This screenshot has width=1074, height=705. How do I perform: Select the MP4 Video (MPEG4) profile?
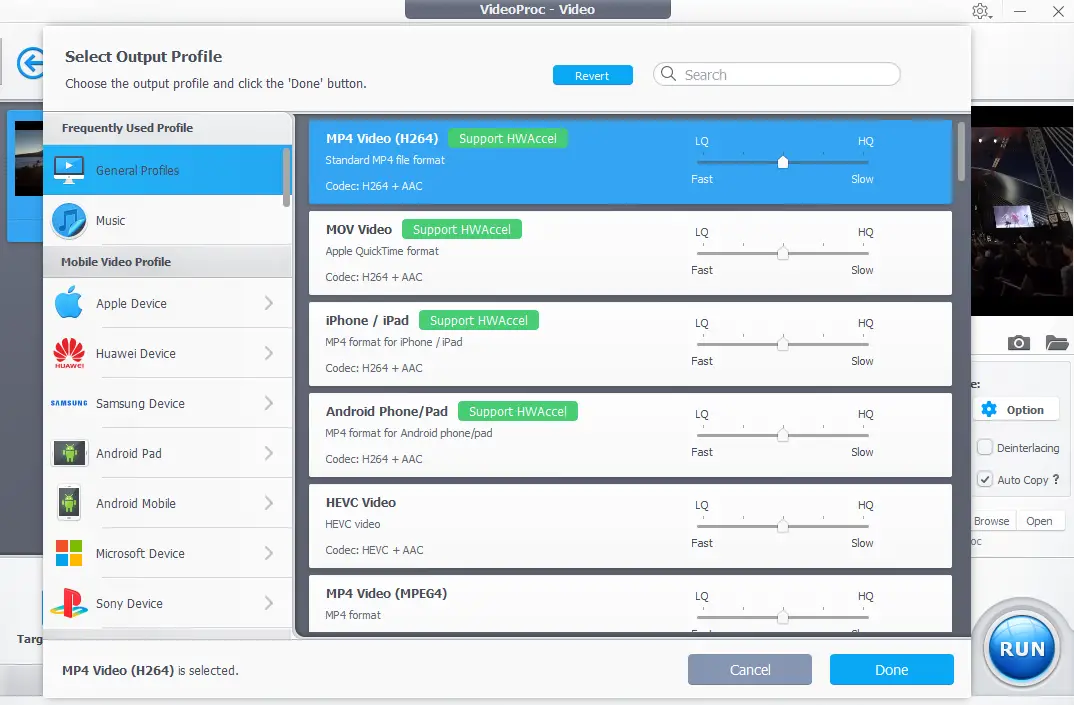point(630,604)
